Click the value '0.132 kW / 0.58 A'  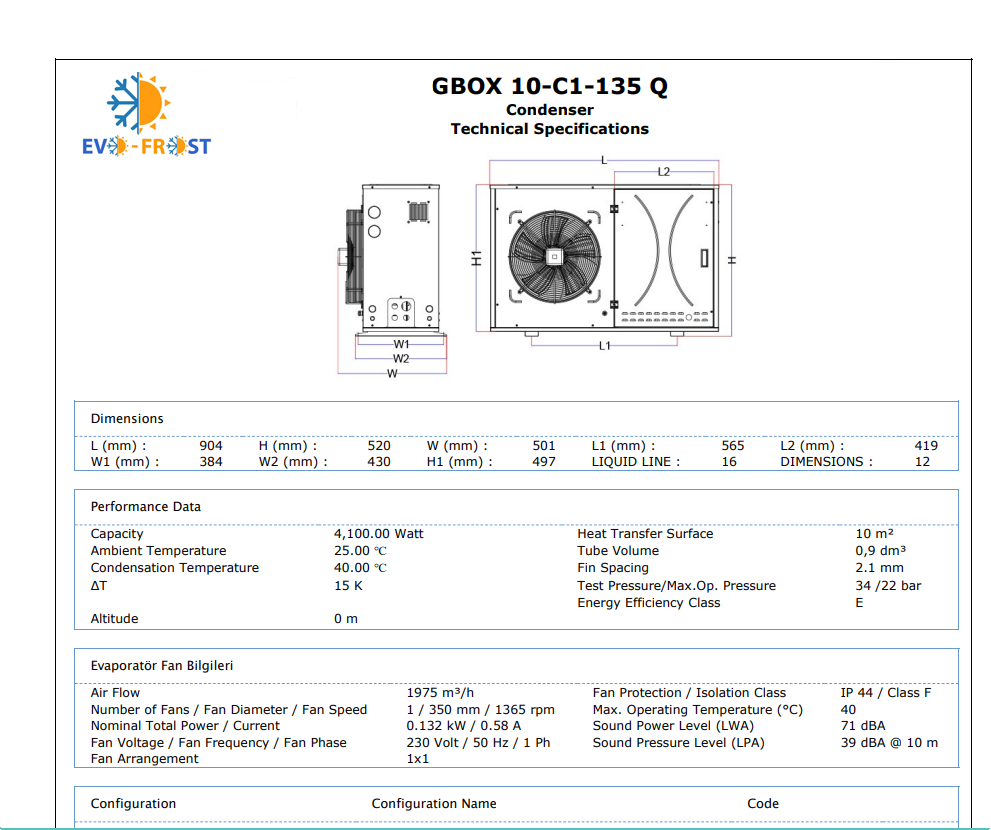coord(464,726)
